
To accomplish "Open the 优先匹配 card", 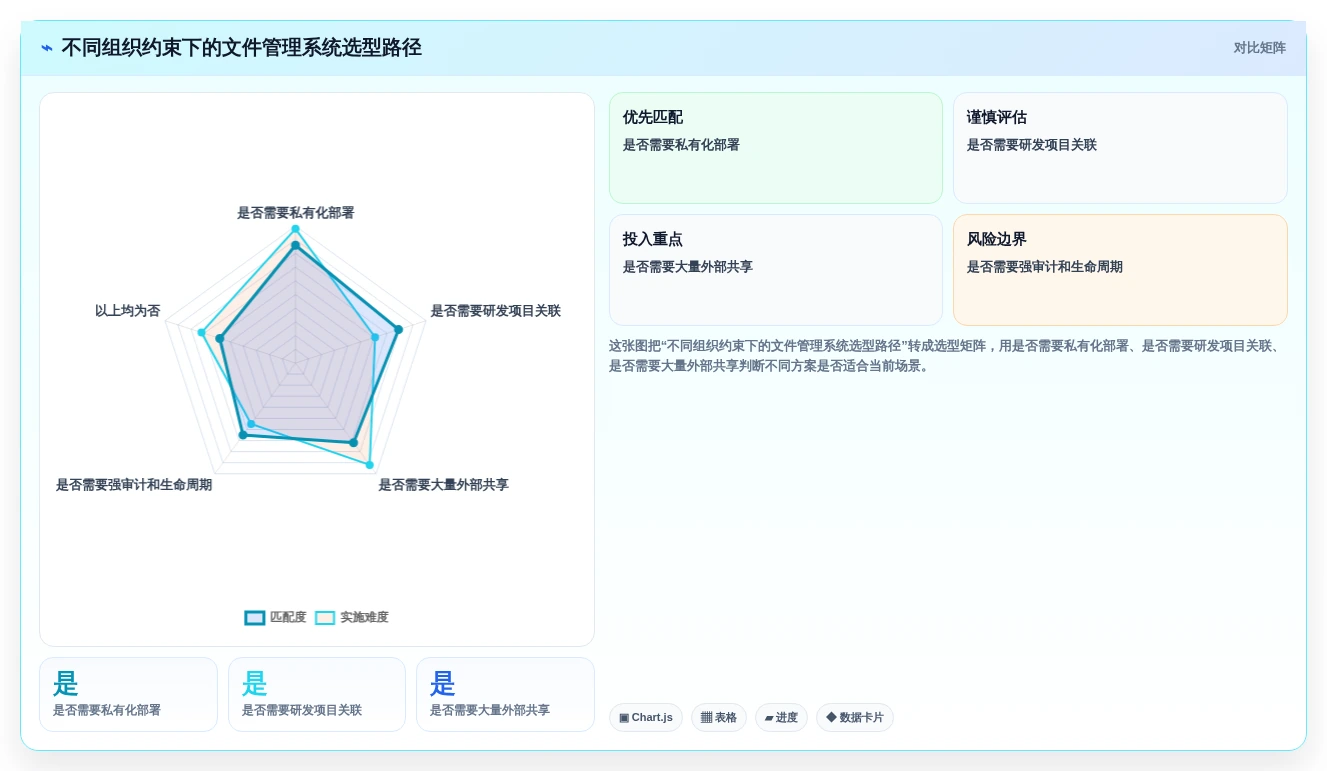I will coord(775,148).
